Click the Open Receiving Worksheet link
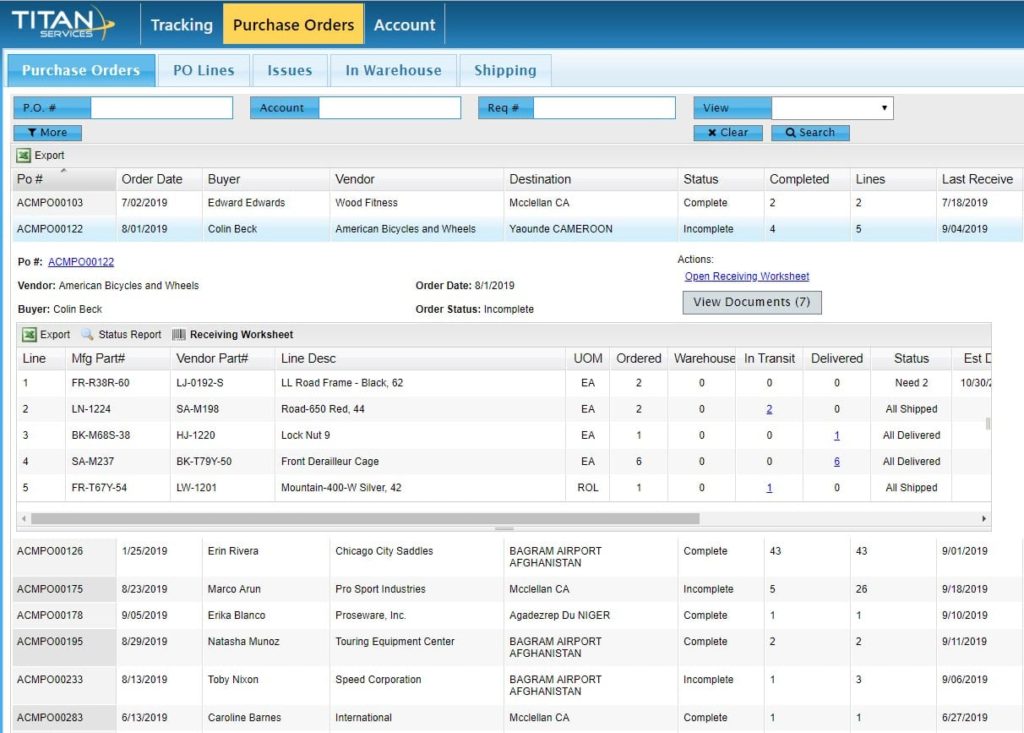 click(x=746, y=276)
